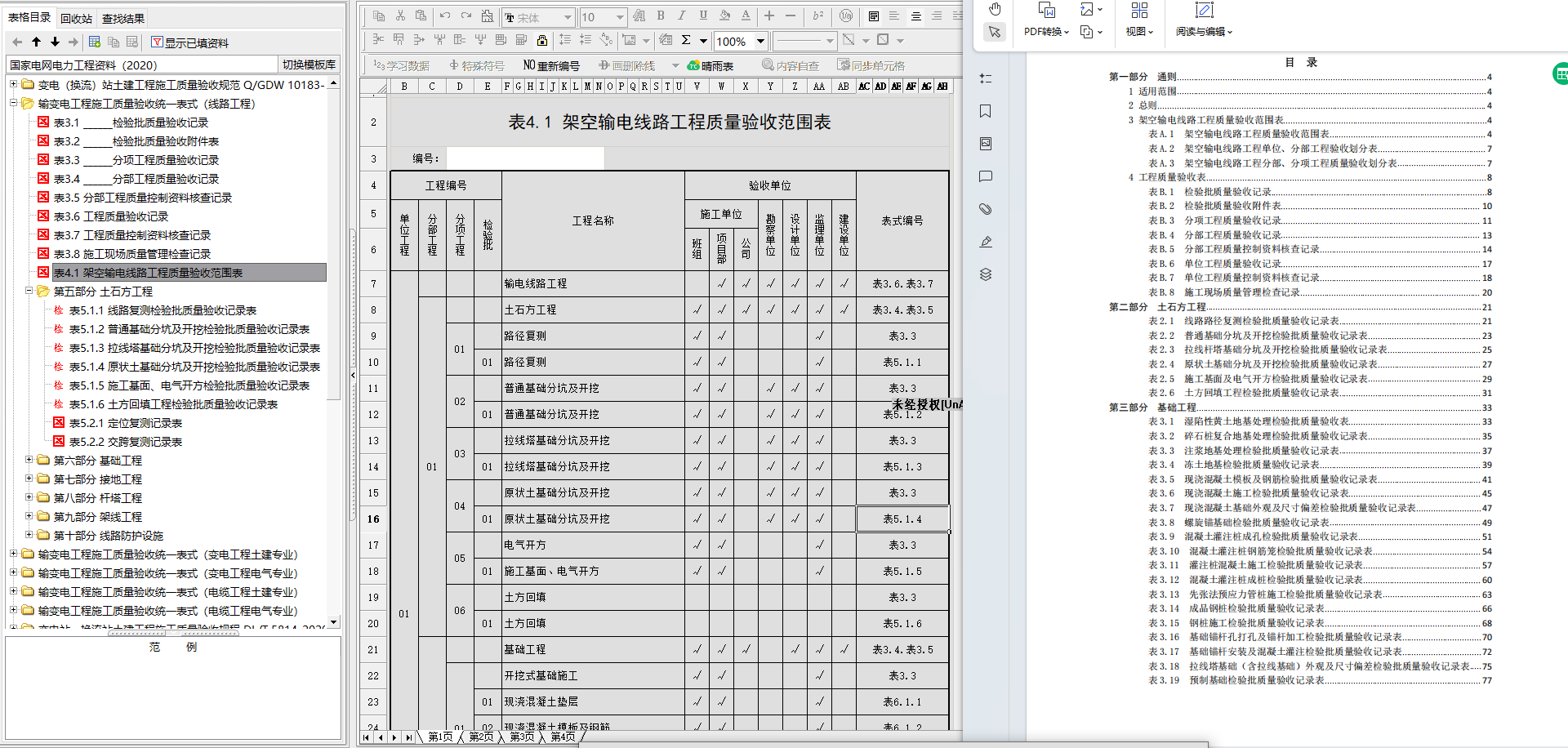This screenshot has width=1568, height=748.
Task: Toggle italic formatting
Action: [680, 16]
